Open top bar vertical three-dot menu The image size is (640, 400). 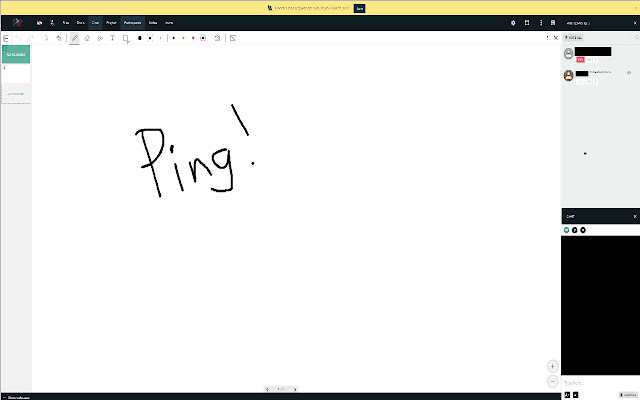[x=541, y=23]
